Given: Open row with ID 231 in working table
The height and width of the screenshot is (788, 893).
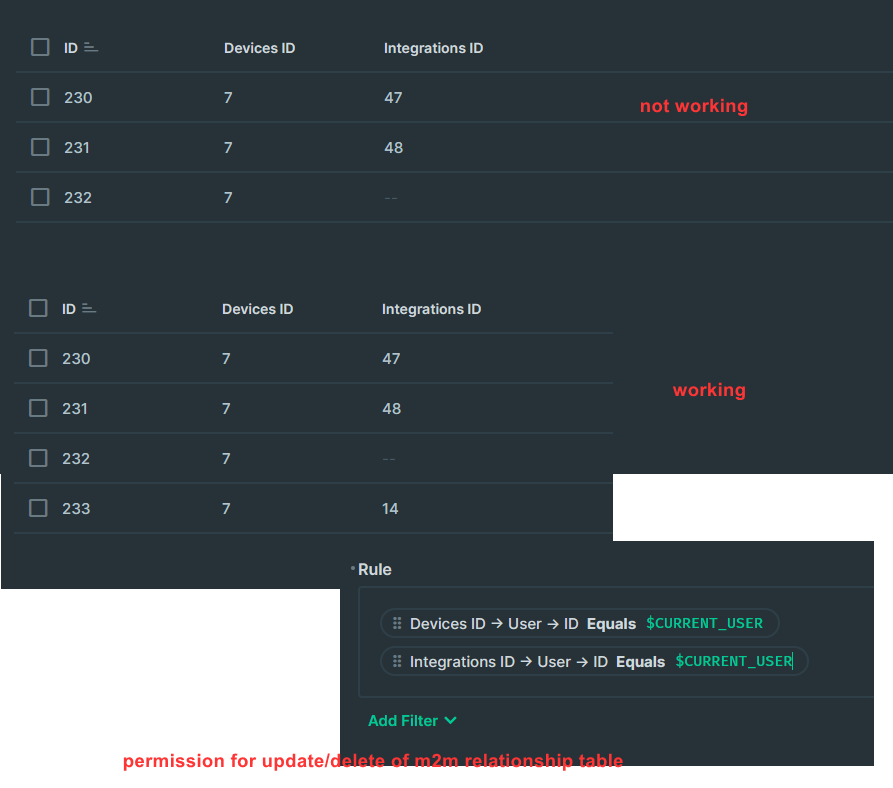Looking at the screenshot, I should pos(75,409).
